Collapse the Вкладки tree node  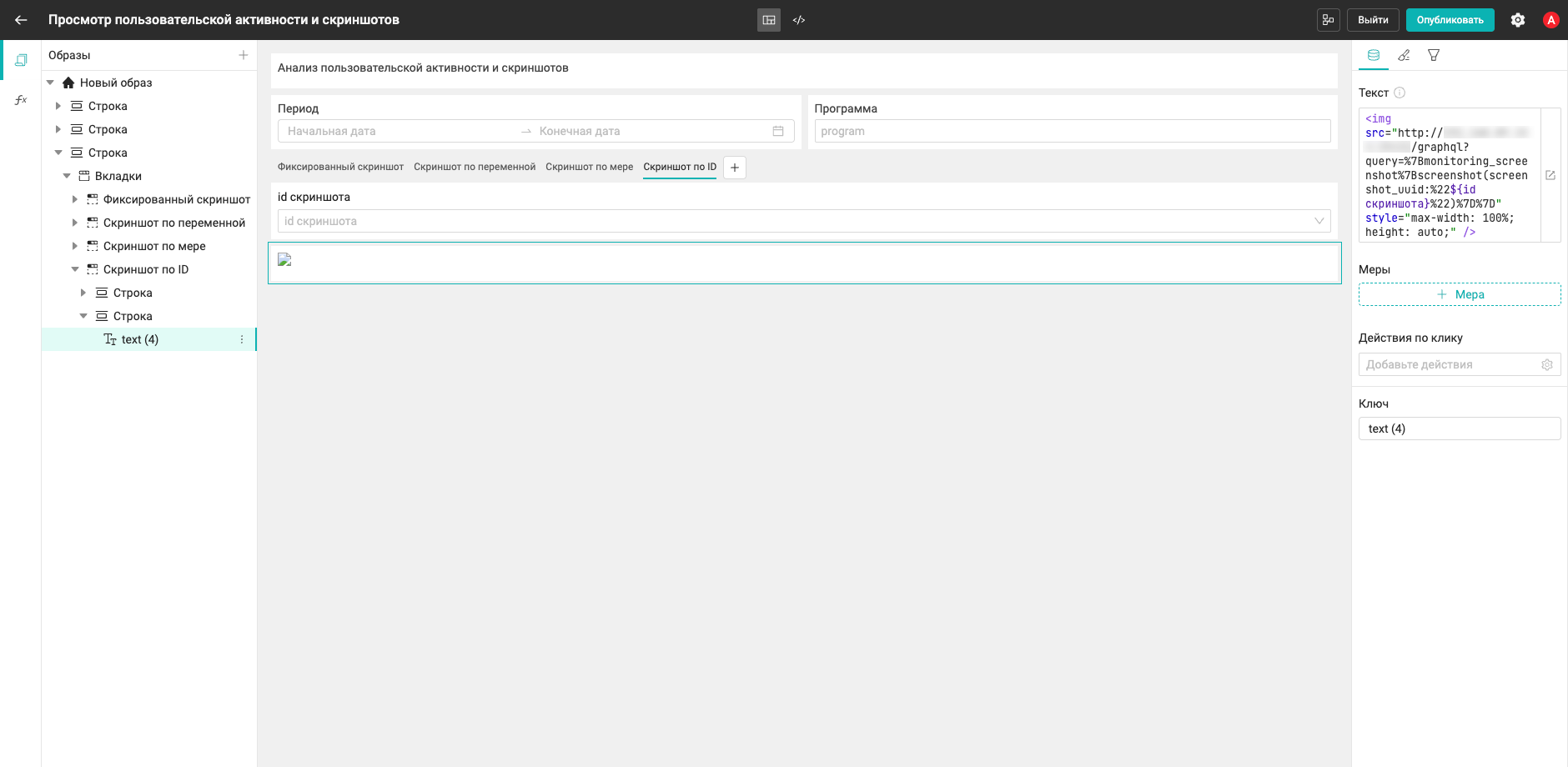(67, 176)
